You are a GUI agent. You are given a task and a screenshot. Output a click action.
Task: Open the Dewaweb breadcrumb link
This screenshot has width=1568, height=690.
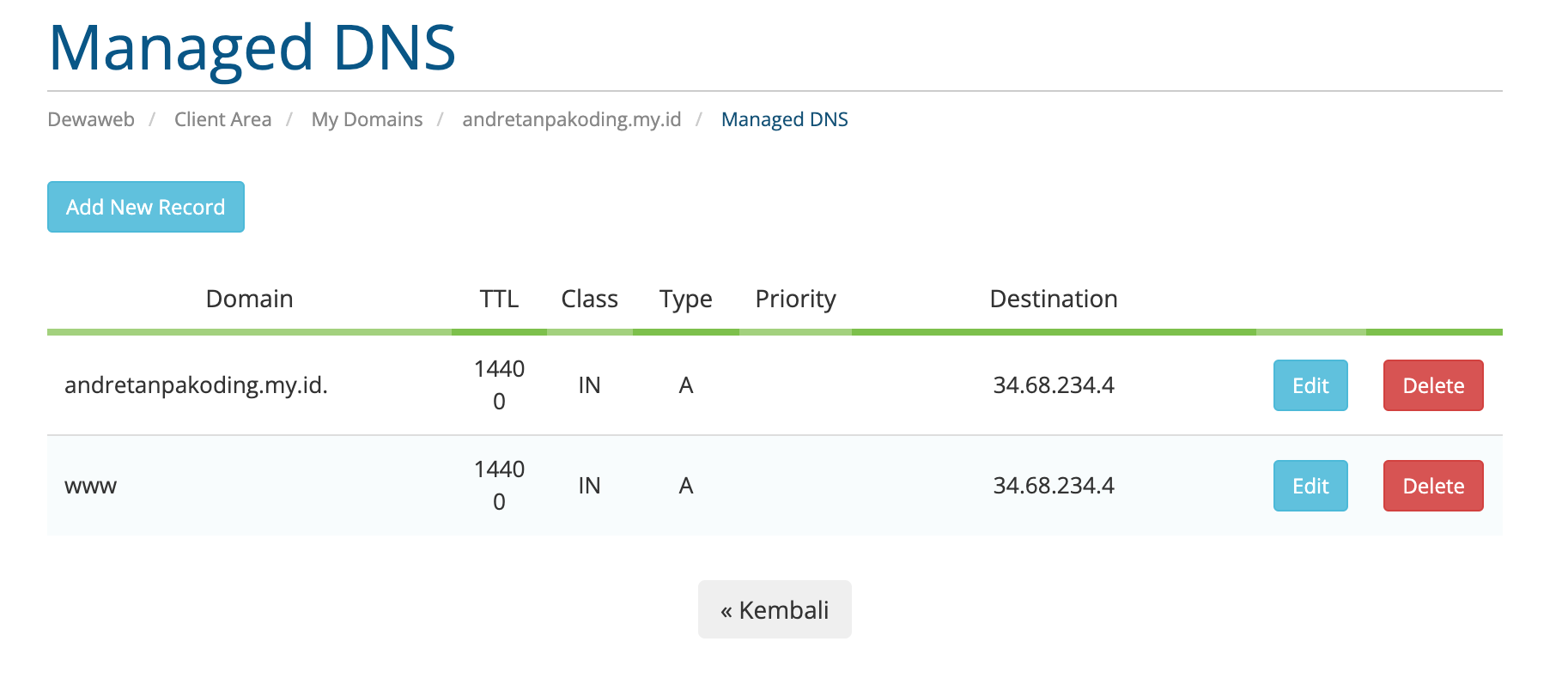tap(91, 119)
